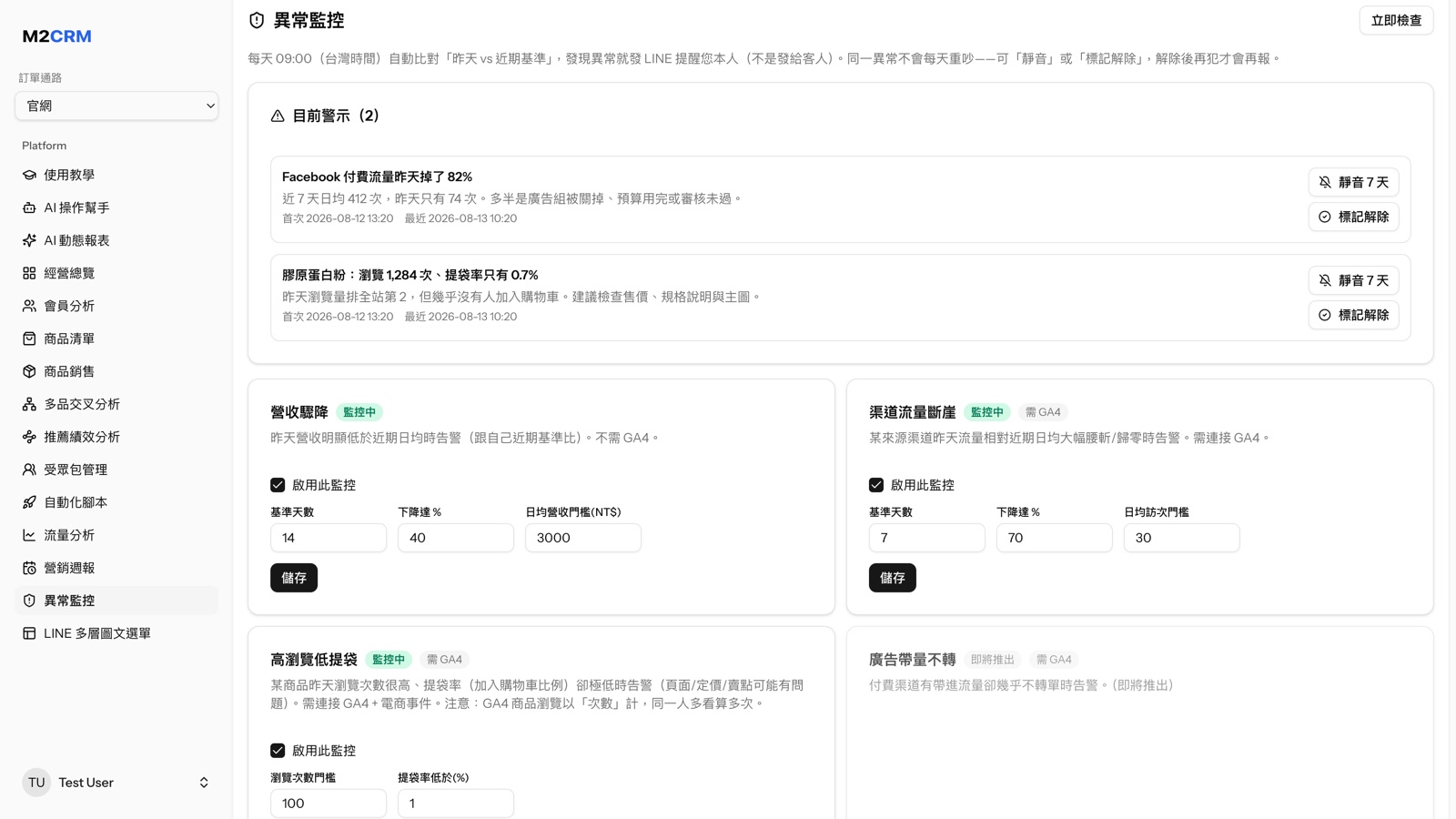Click the 經營總覽 grid icon

[29, 273]
